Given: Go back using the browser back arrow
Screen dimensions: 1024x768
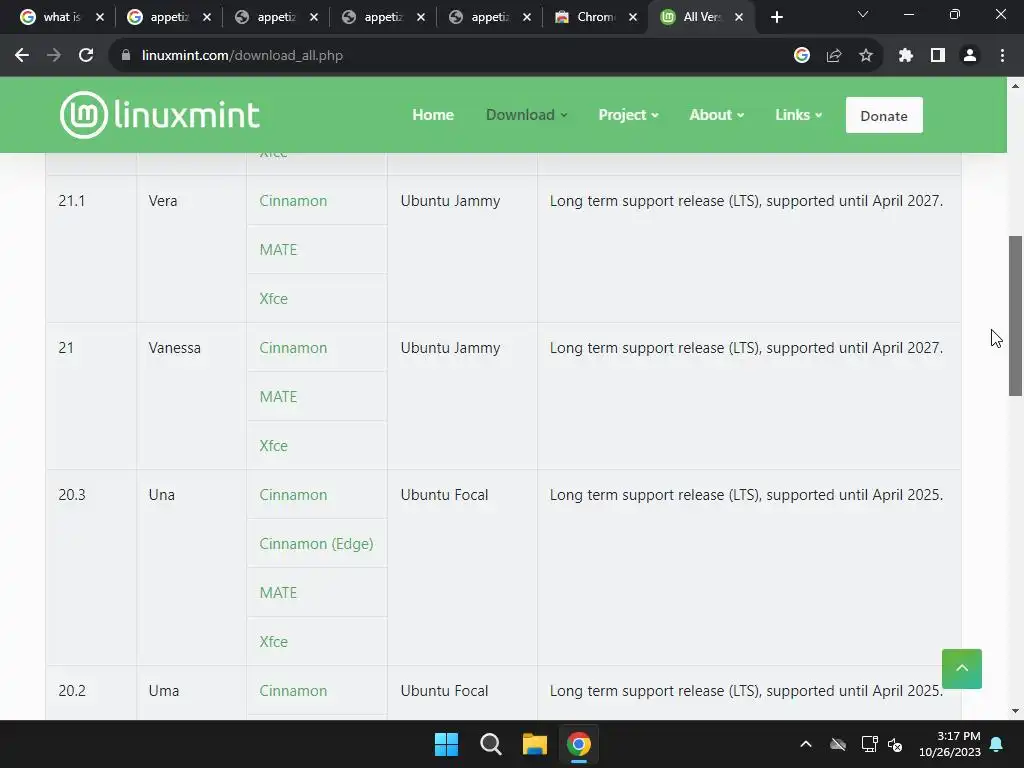Looking at the screenshot, I should 22,56.
